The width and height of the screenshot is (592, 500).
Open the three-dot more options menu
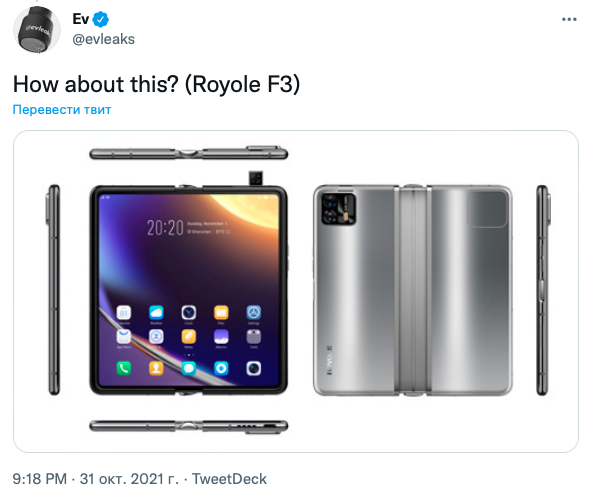569,19
